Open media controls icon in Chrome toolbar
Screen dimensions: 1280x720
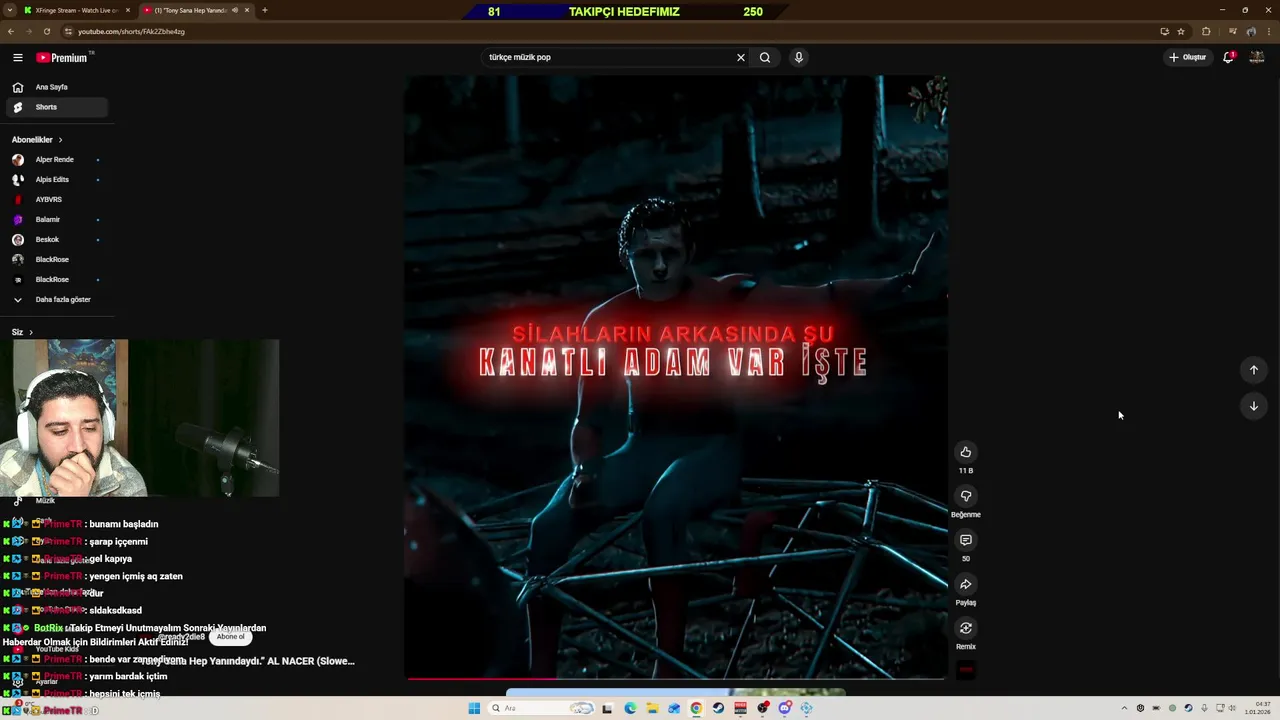1234,31
